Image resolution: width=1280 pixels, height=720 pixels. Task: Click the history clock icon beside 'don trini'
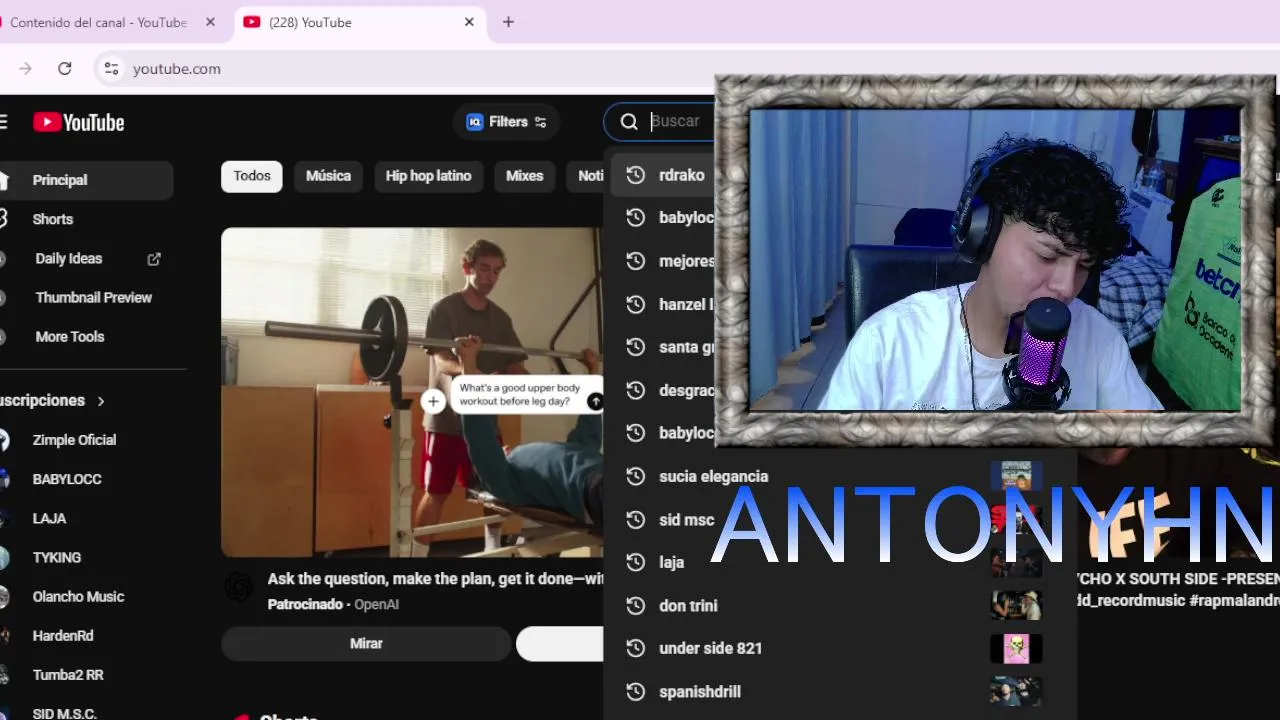point(635,606)
